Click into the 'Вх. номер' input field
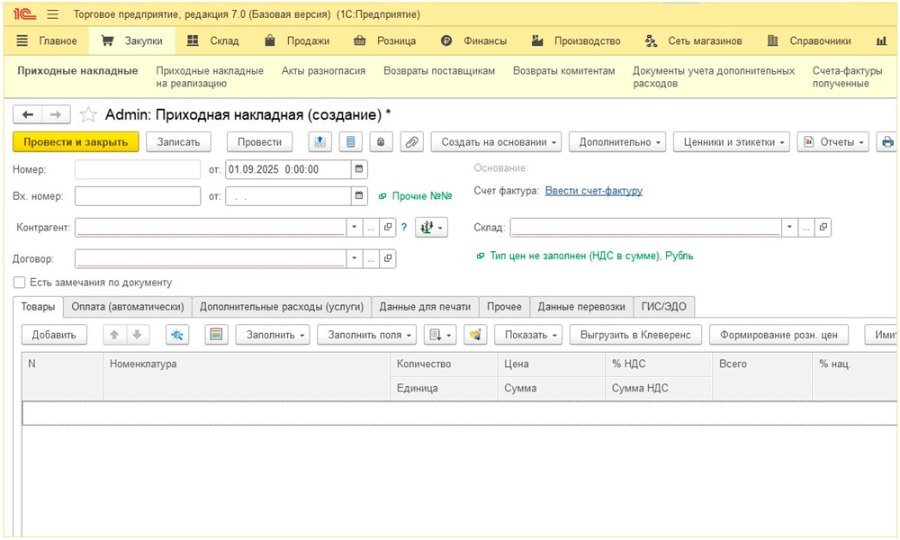 pyautogui.click(x=138, y=196)
